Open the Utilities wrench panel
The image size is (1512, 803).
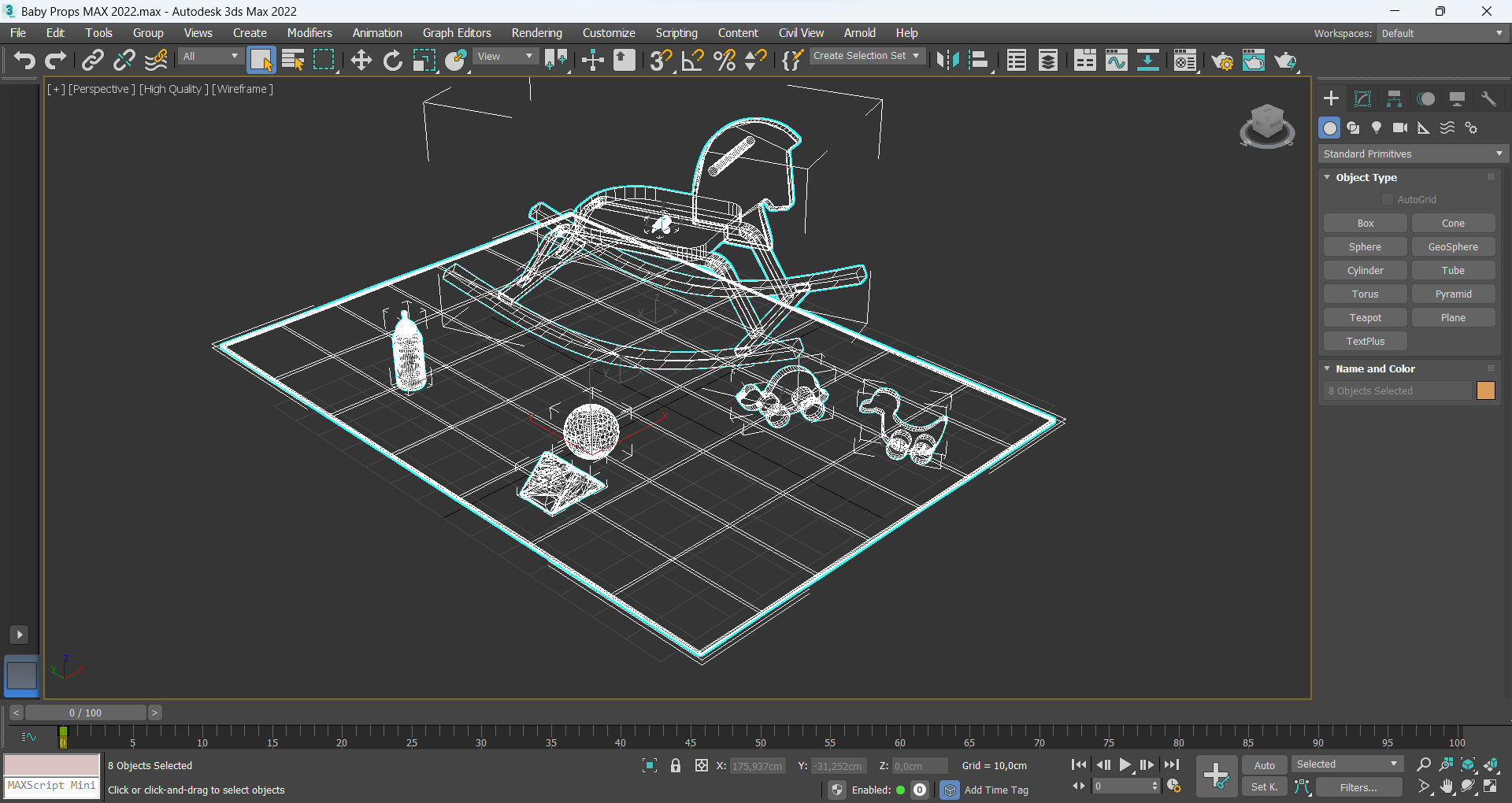pyautogui.click(x=1488, y=98)
